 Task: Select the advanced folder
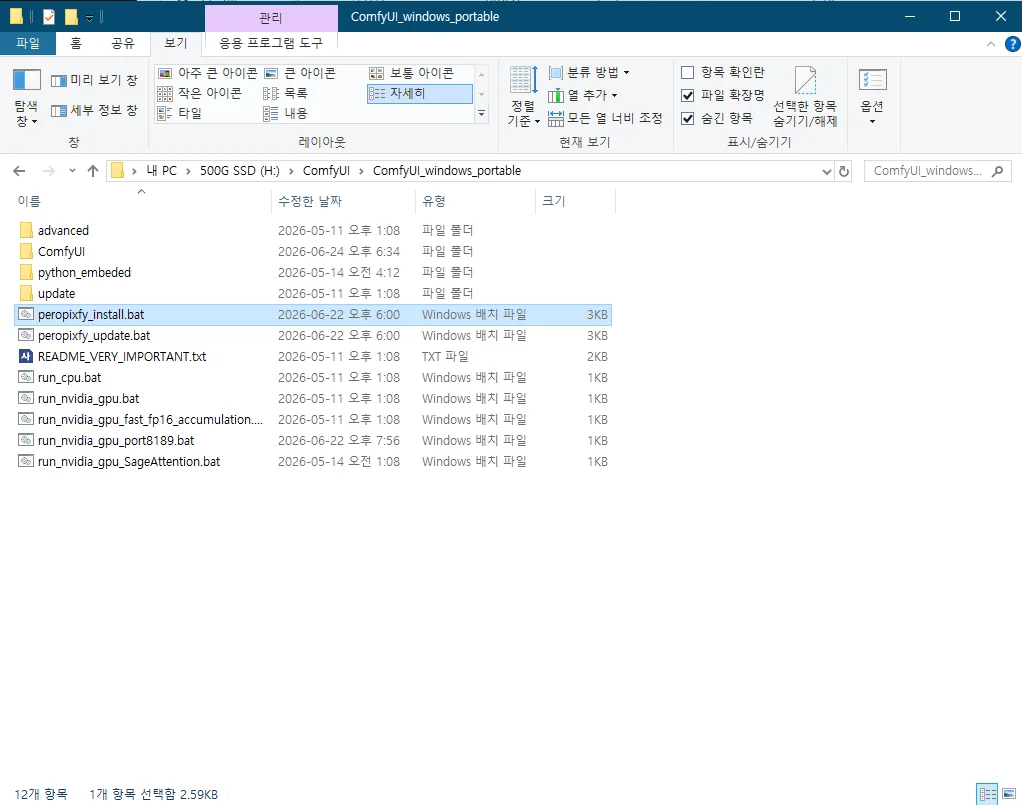point(312,231)
